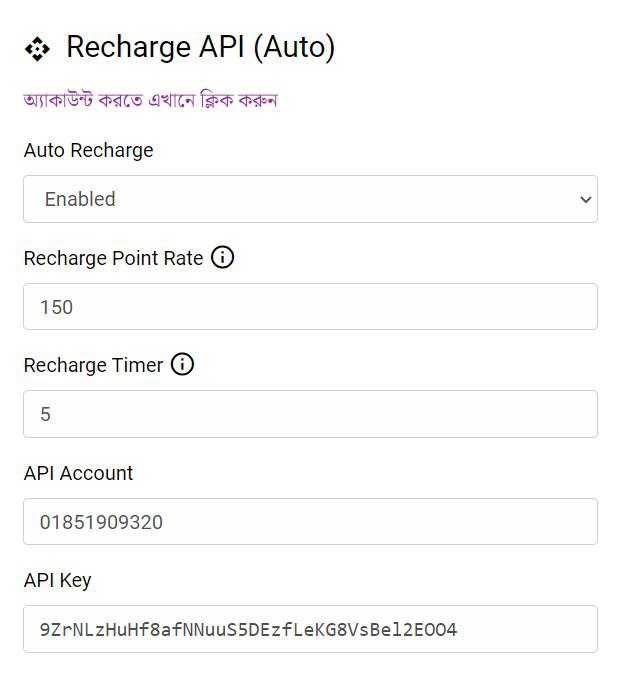Click the 'Auto Recharge' label
Viewport: 617px width, 676px height.
(88, 151)
